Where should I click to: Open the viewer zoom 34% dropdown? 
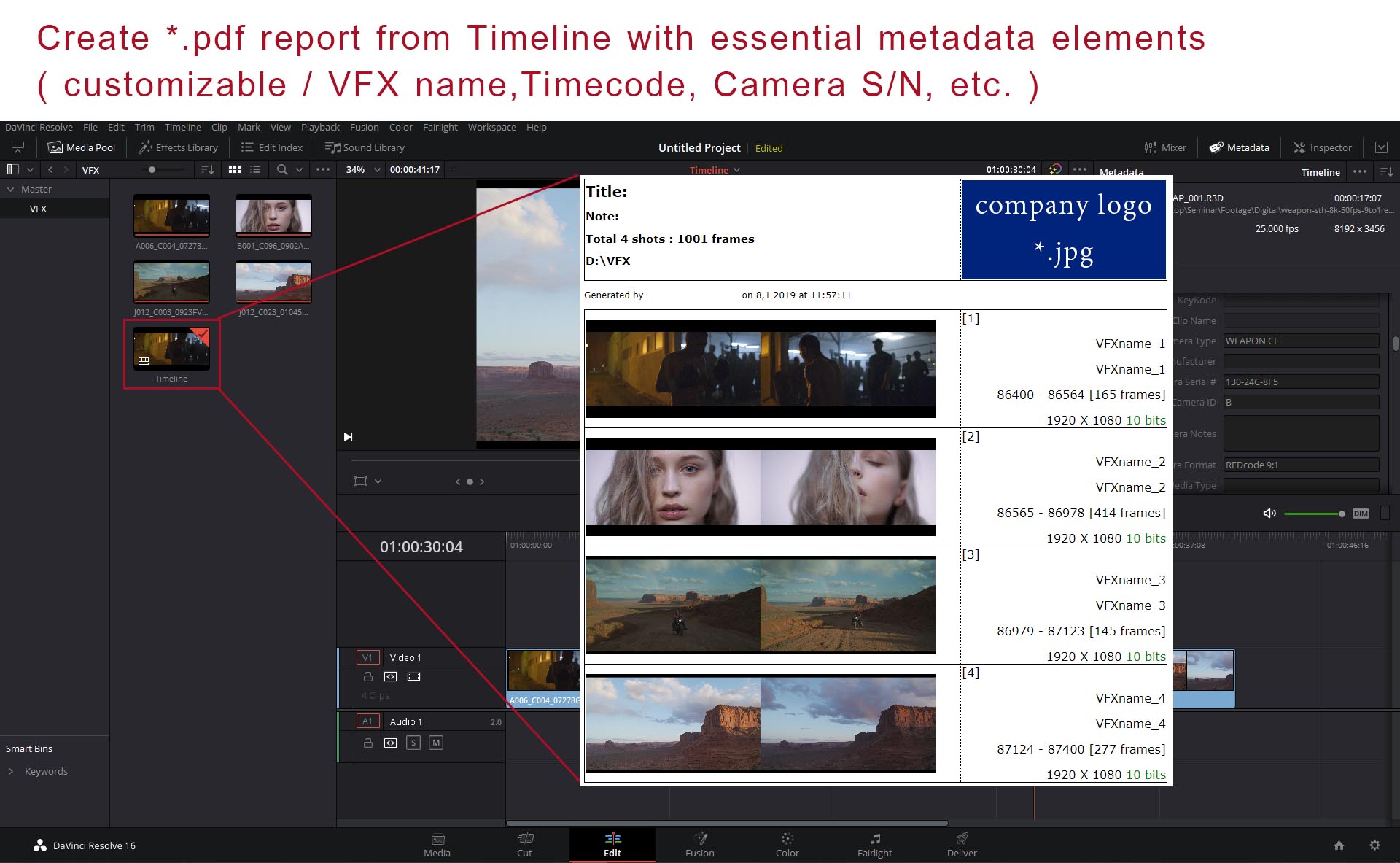click(363, 169)
